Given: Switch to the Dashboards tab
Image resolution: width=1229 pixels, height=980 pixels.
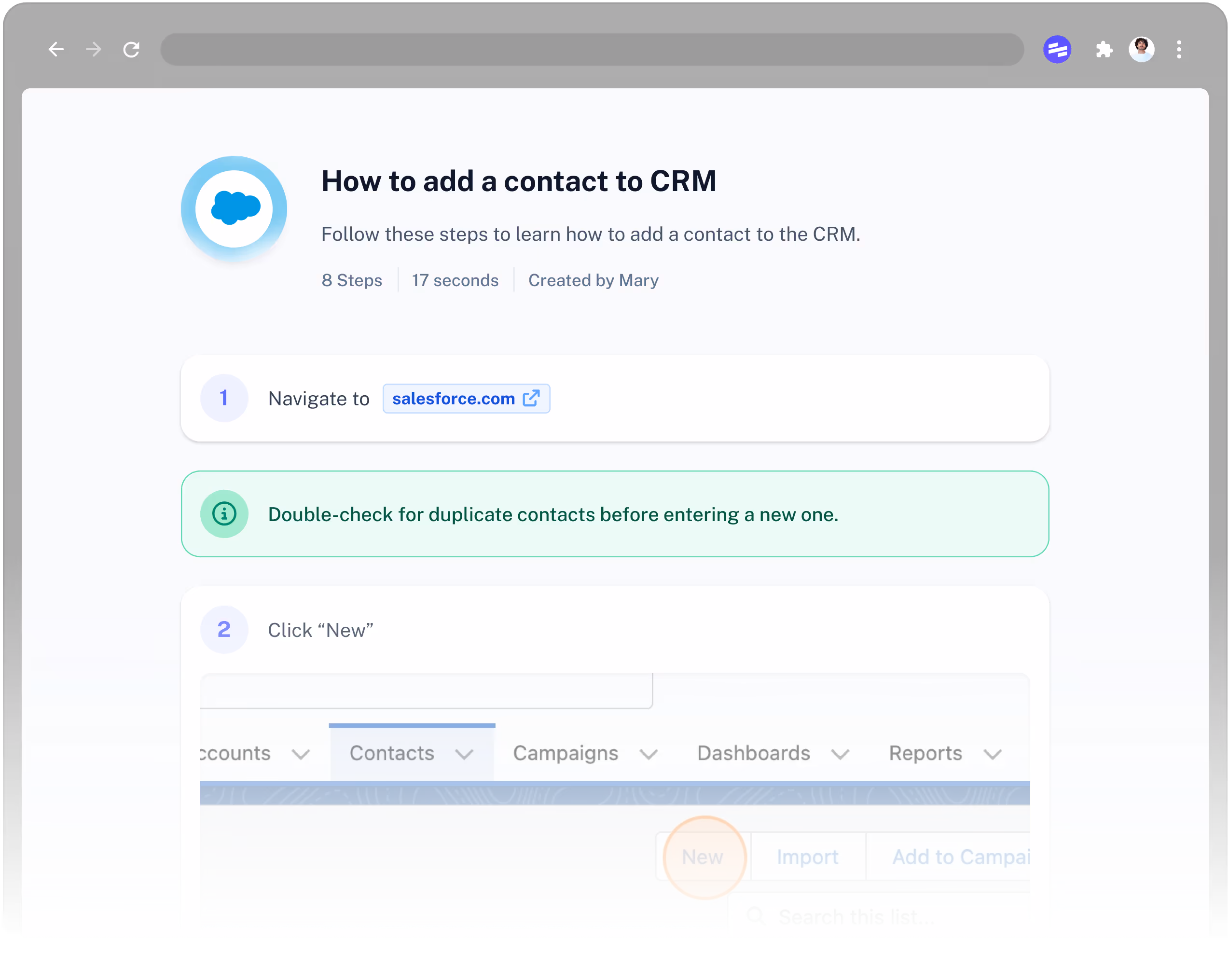Looking at the screenshot, I should click(753, 753).
